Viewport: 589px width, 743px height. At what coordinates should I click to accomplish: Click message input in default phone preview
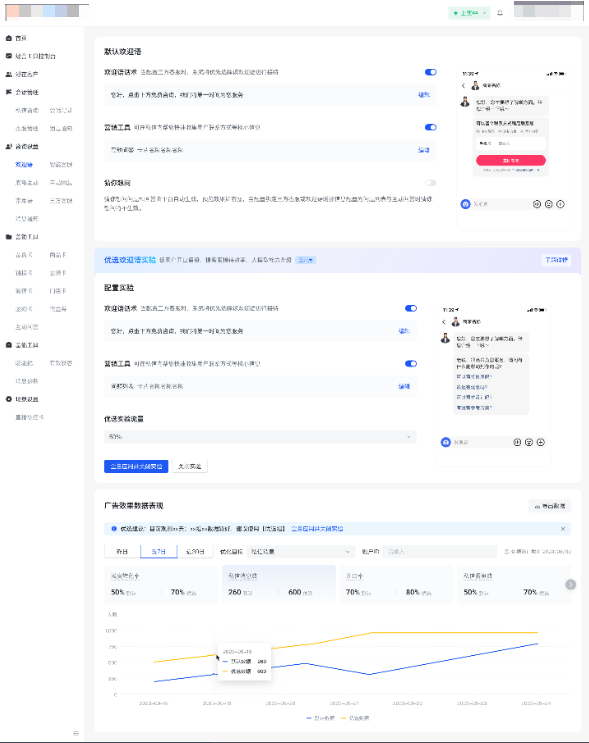click(501, 204)
